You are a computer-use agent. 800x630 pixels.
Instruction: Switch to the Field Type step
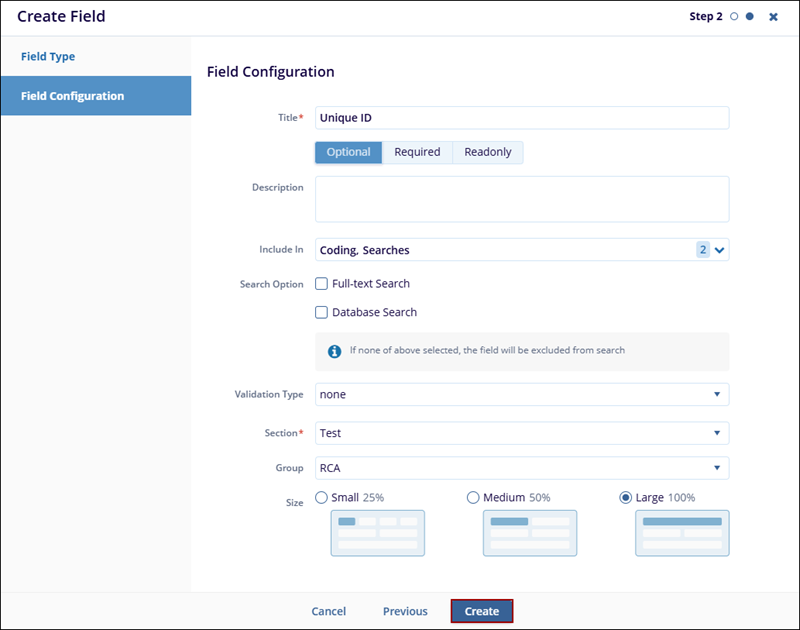pos(48,57)
